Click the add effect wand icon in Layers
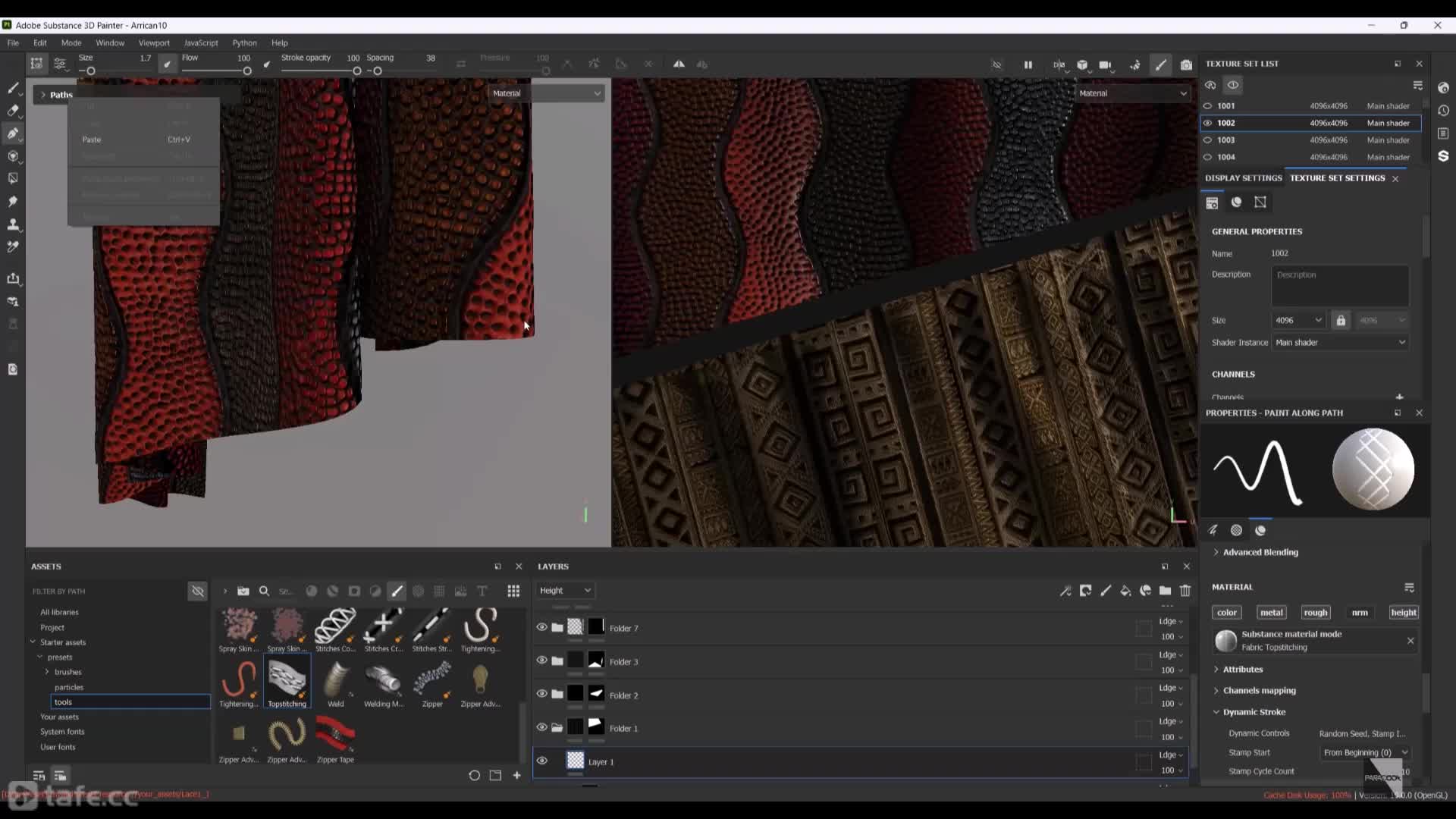The image size is (1456, 819). pyautogui.click(x=1065, y=591)
